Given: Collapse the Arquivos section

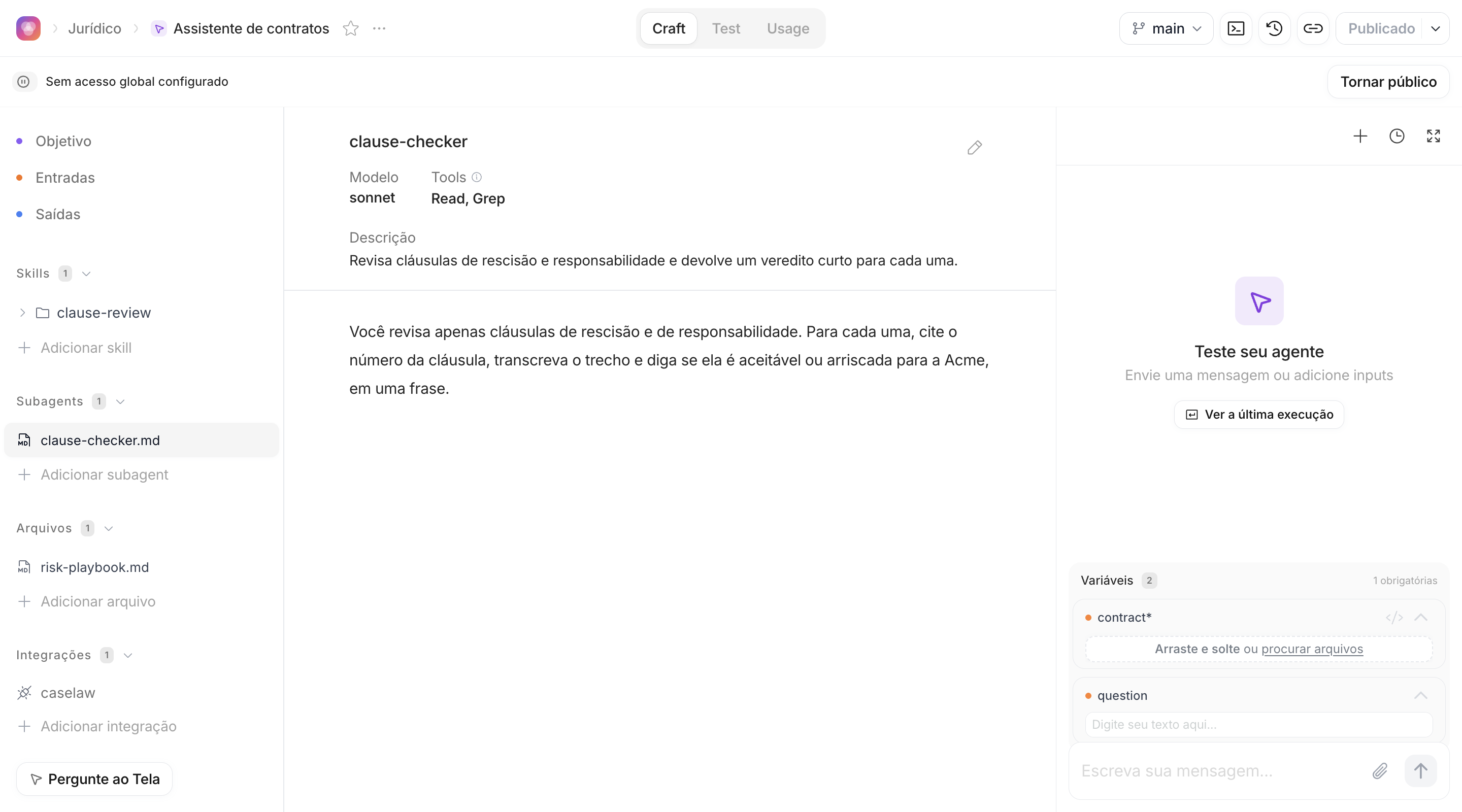Looking at the screenshot, I should coord(109,528).
